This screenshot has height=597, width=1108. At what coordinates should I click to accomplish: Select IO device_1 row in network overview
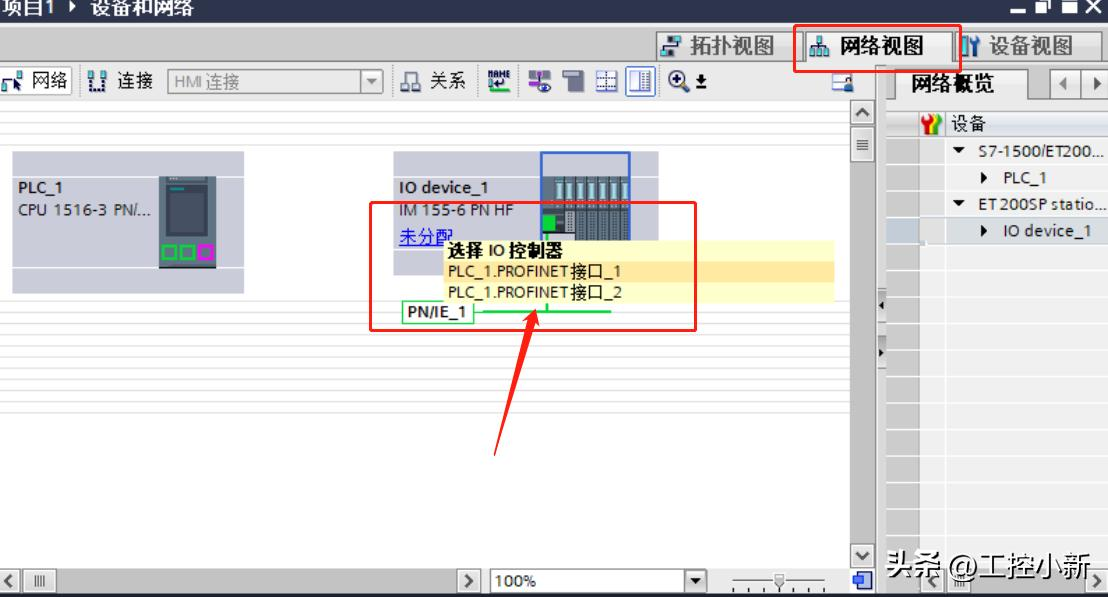(x=997, y=231)
